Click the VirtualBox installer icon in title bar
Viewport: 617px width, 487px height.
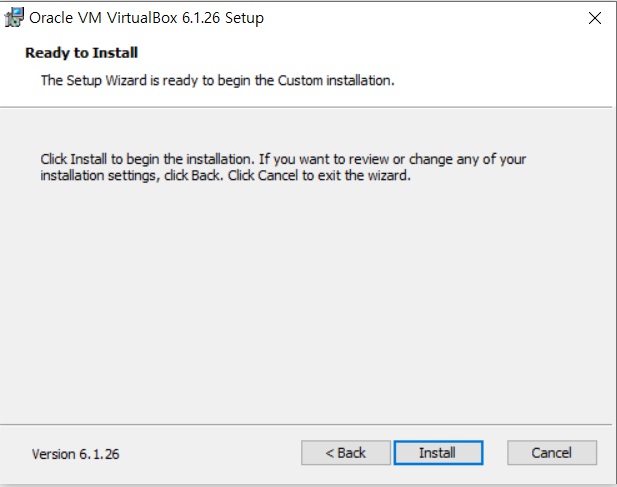point(14,18)
